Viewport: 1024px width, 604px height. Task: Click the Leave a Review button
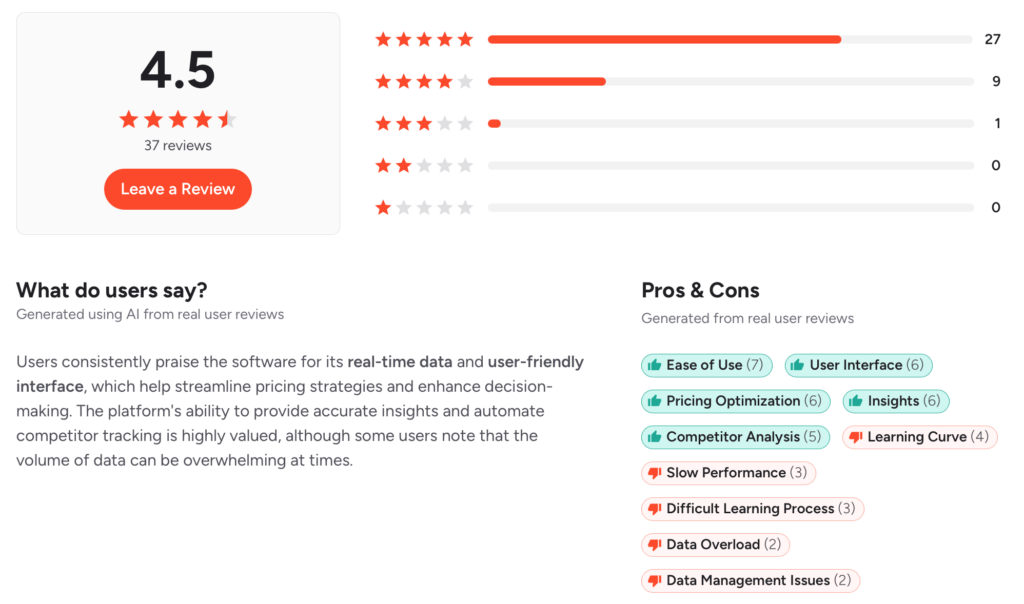coord(178,189)
